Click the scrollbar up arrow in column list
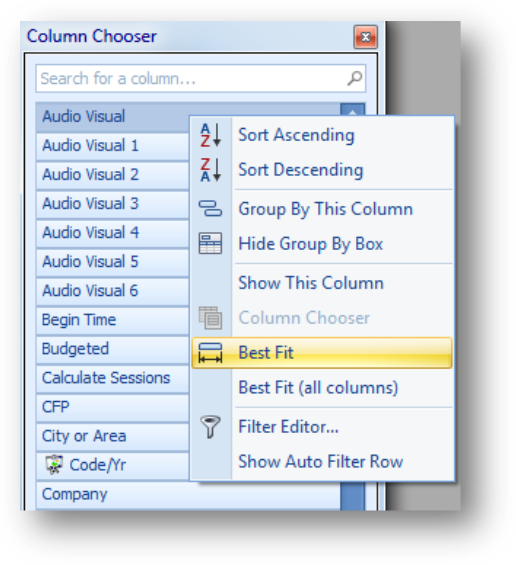The width and height of the screenshot is (516, 565). pos(352,110)
